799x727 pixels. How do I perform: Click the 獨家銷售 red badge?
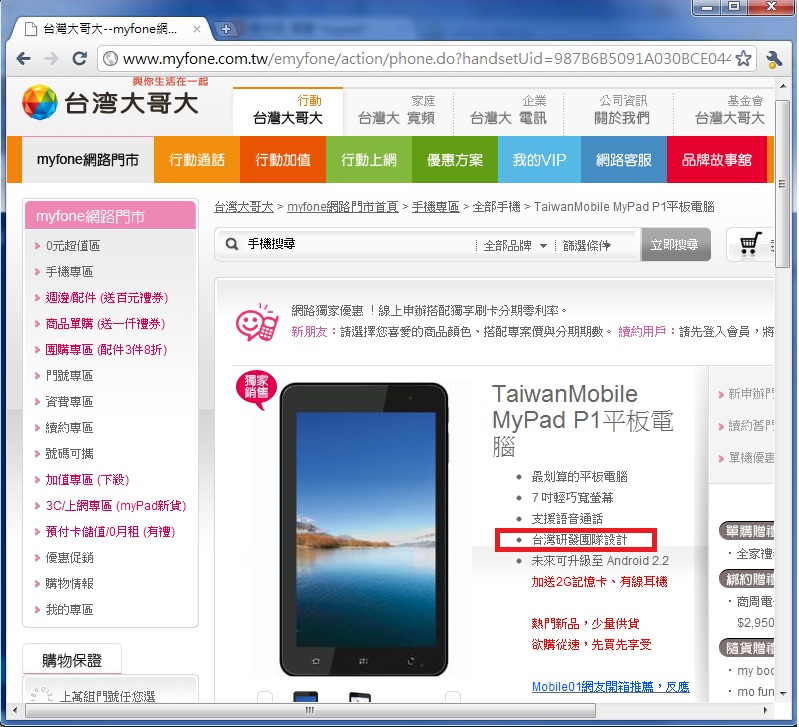tap(256, 389)
